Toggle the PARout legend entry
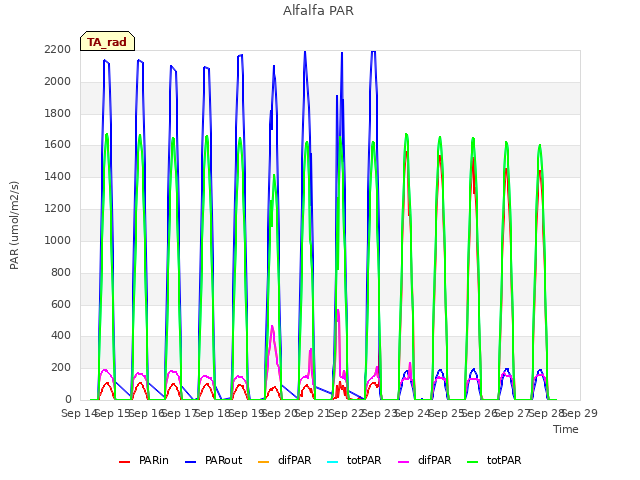This screenshot has width=640, height=480. pos(213,460)
